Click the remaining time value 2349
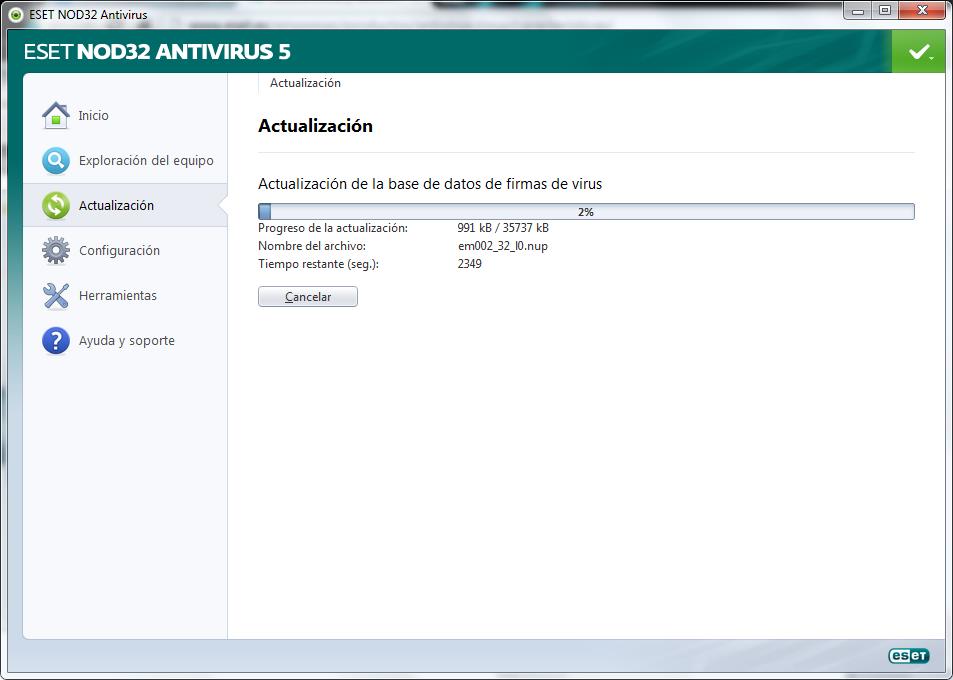This screenshot has width=953, height=680. point(469,264)
